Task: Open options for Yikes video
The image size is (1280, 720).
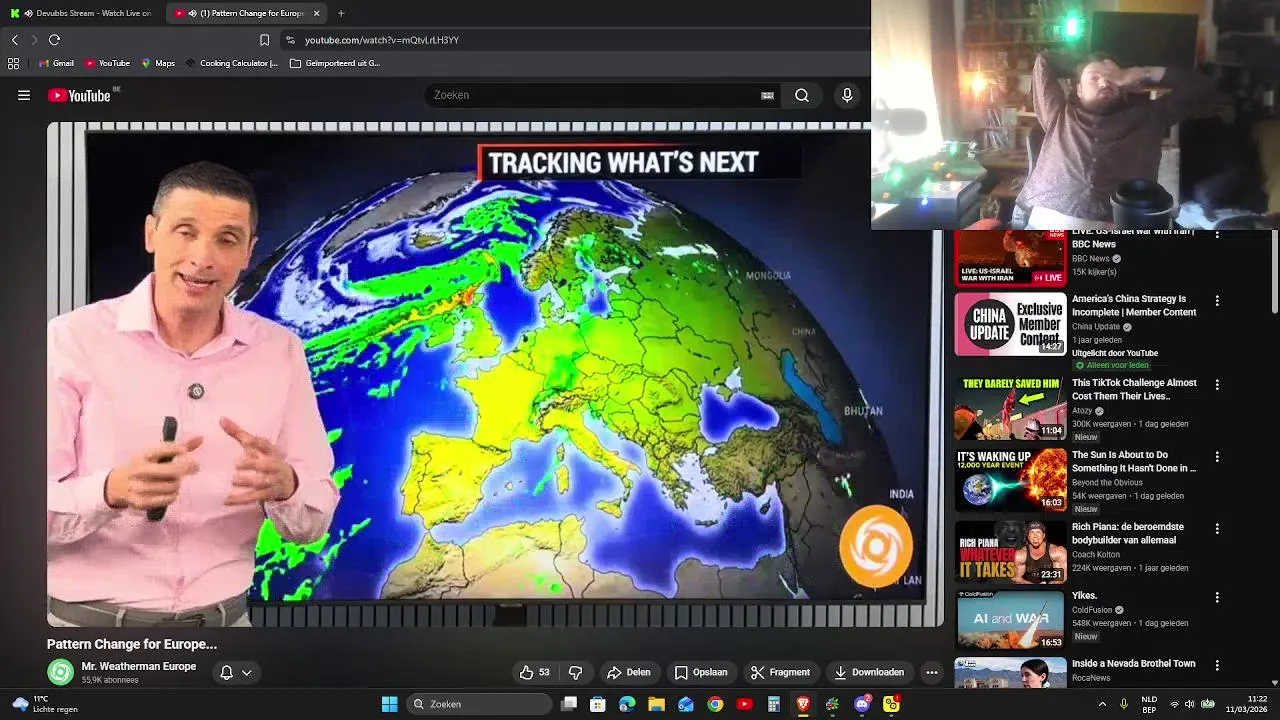Action: click(x=1217, y=597)
